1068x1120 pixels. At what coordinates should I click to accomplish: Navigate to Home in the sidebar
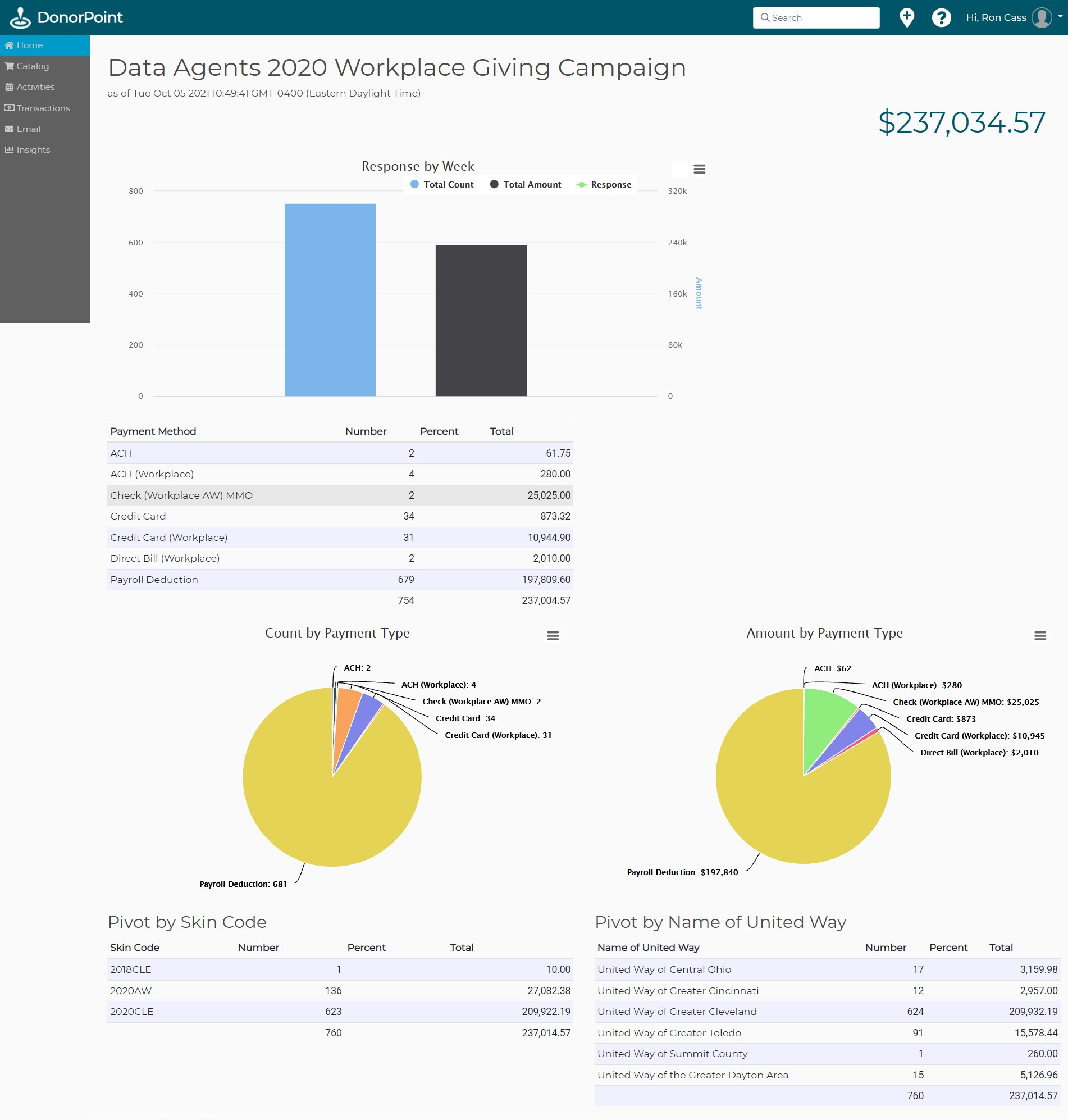click(30, 45)
